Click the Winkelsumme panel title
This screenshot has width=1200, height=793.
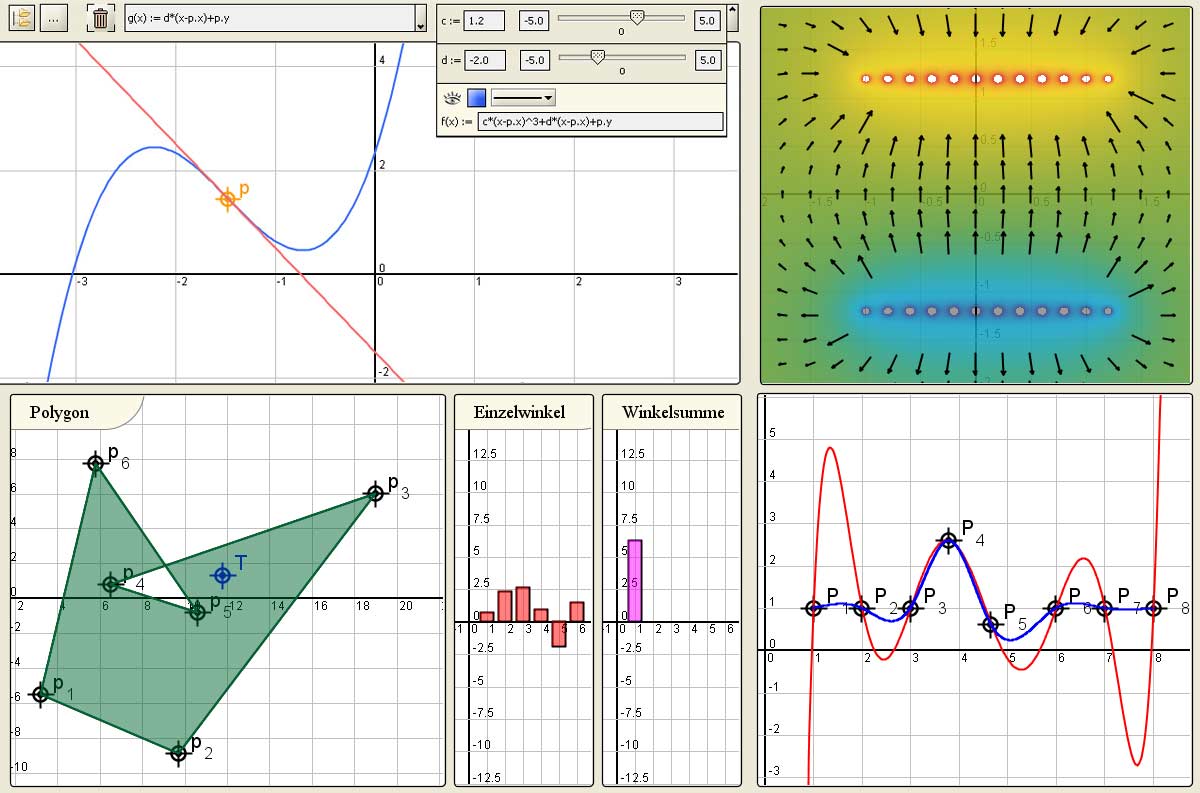[672, 410]
